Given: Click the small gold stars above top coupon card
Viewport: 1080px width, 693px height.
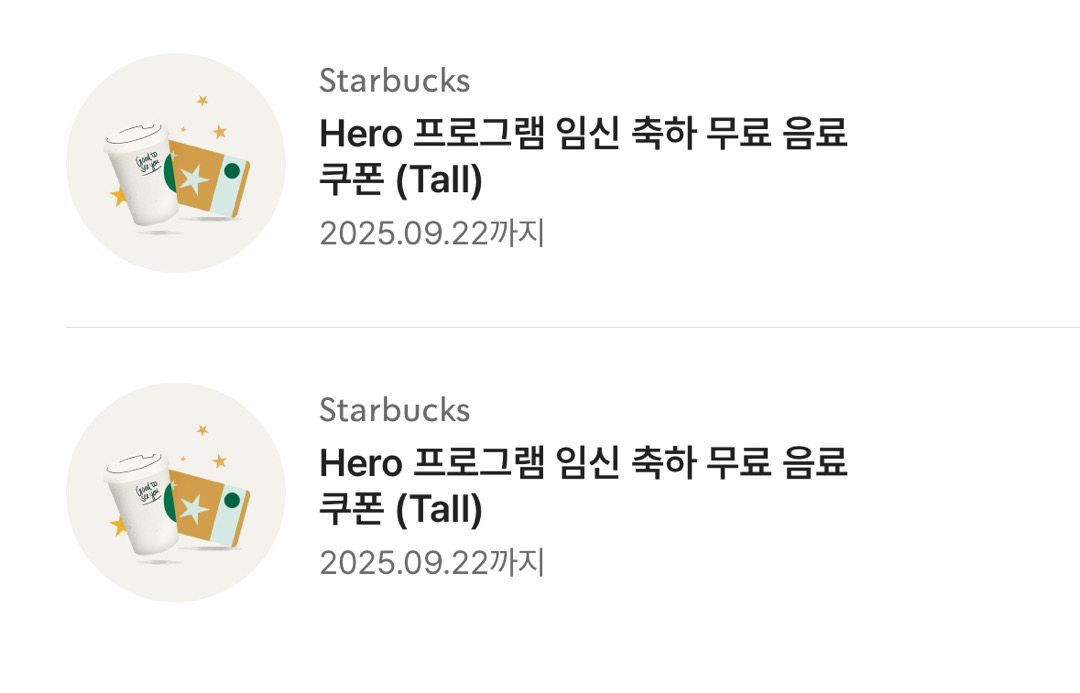Looking at the screenshot, I should tap(218, 131).
